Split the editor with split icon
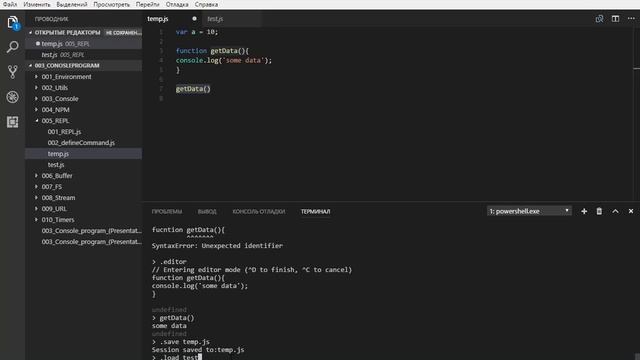This screenshot has width=640, height=360. (x=615, y=19)
